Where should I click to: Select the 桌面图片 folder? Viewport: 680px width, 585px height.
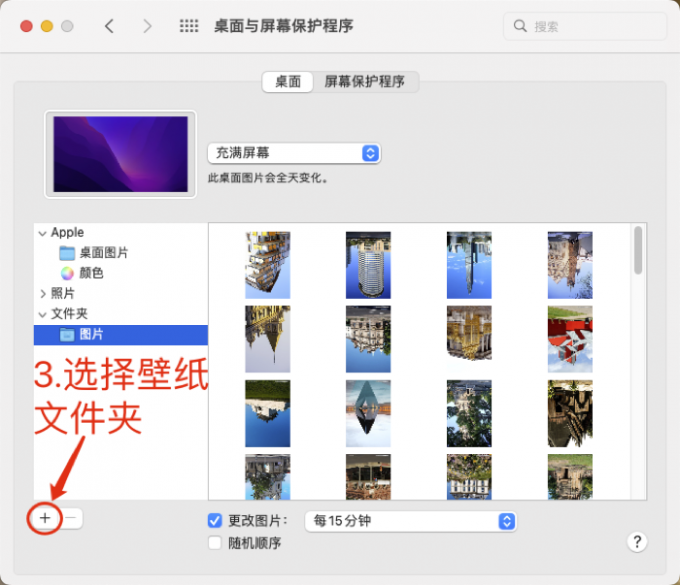[103, 252]
